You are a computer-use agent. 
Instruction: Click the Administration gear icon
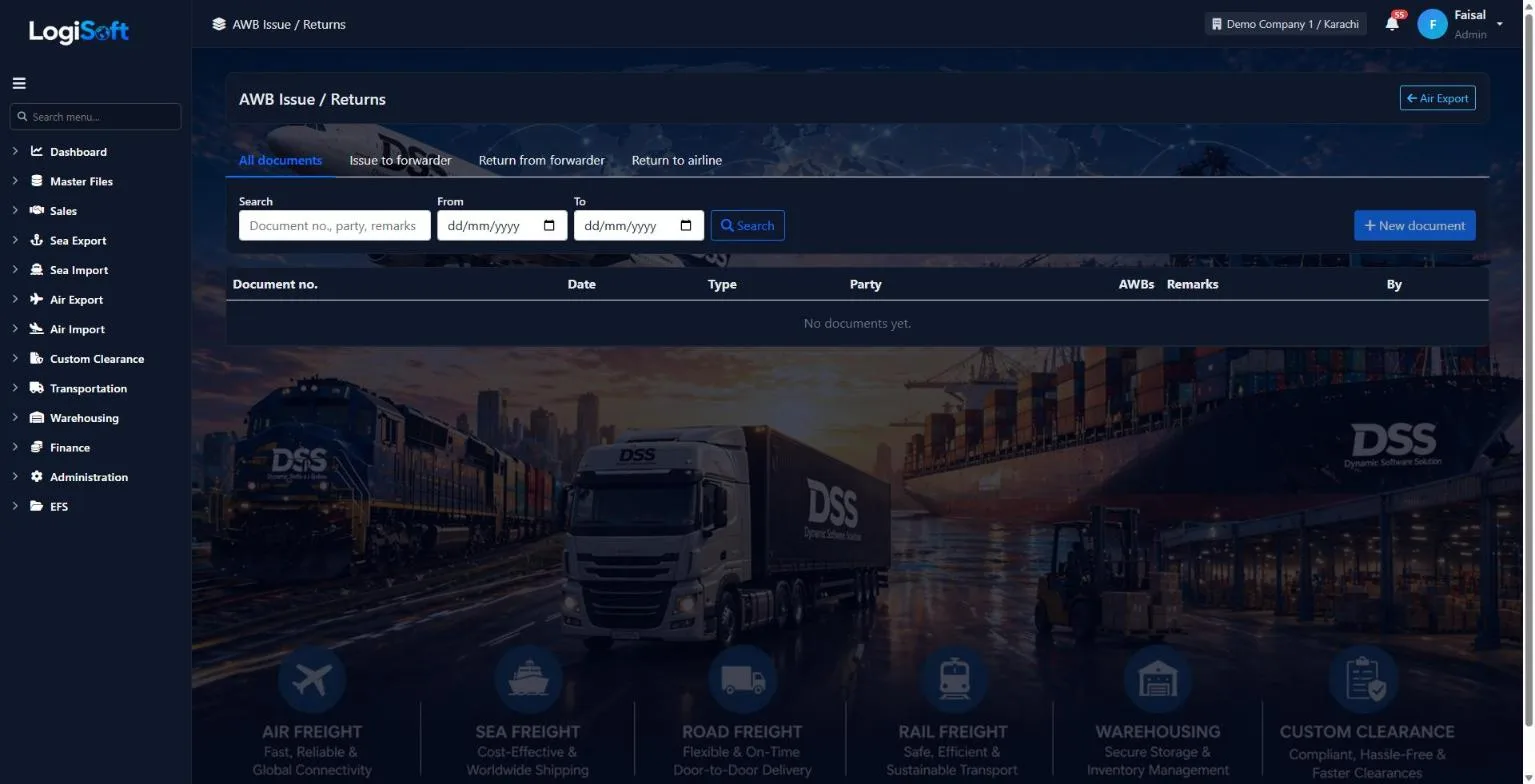(x=37, y=477)
